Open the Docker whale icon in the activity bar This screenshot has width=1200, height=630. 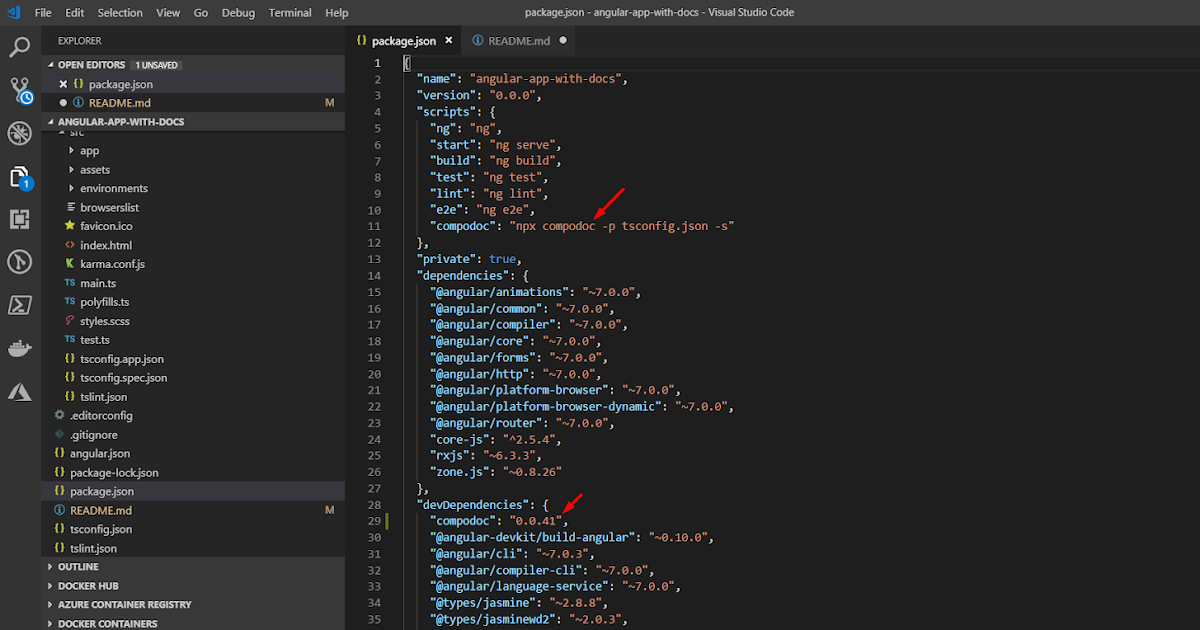tap(20, 348)
